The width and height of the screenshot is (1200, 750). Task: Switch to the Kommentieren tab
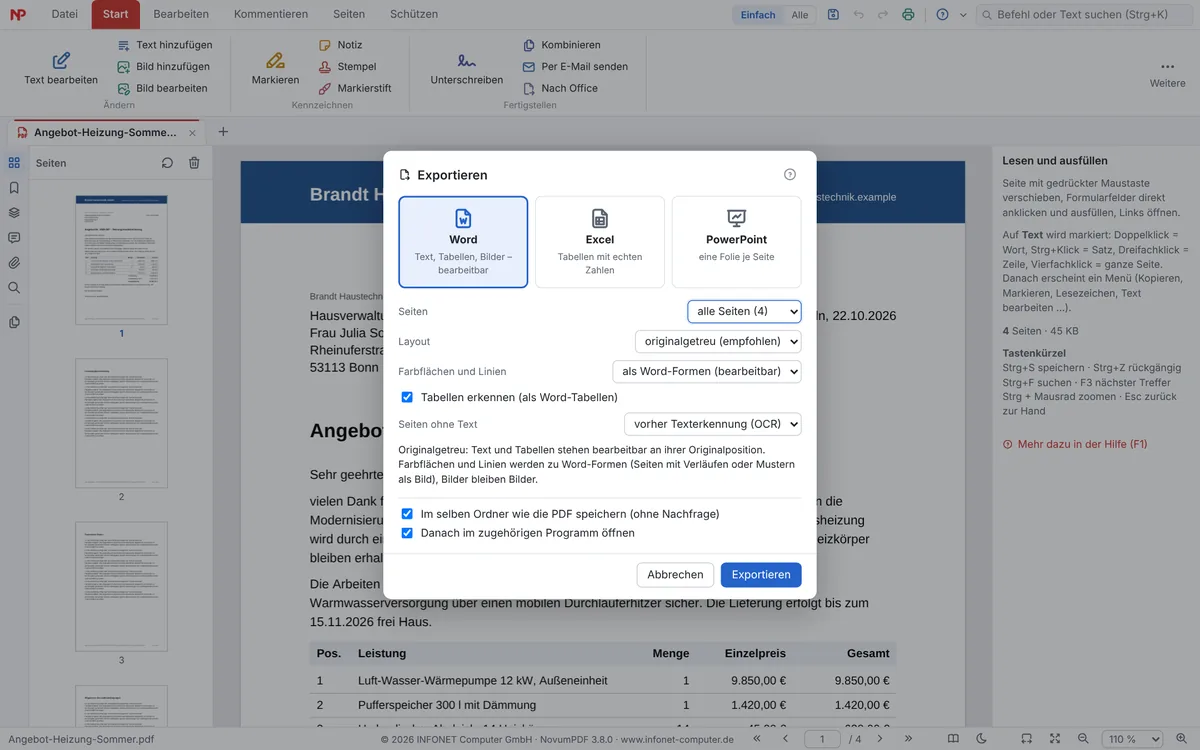tap(271, 14)
